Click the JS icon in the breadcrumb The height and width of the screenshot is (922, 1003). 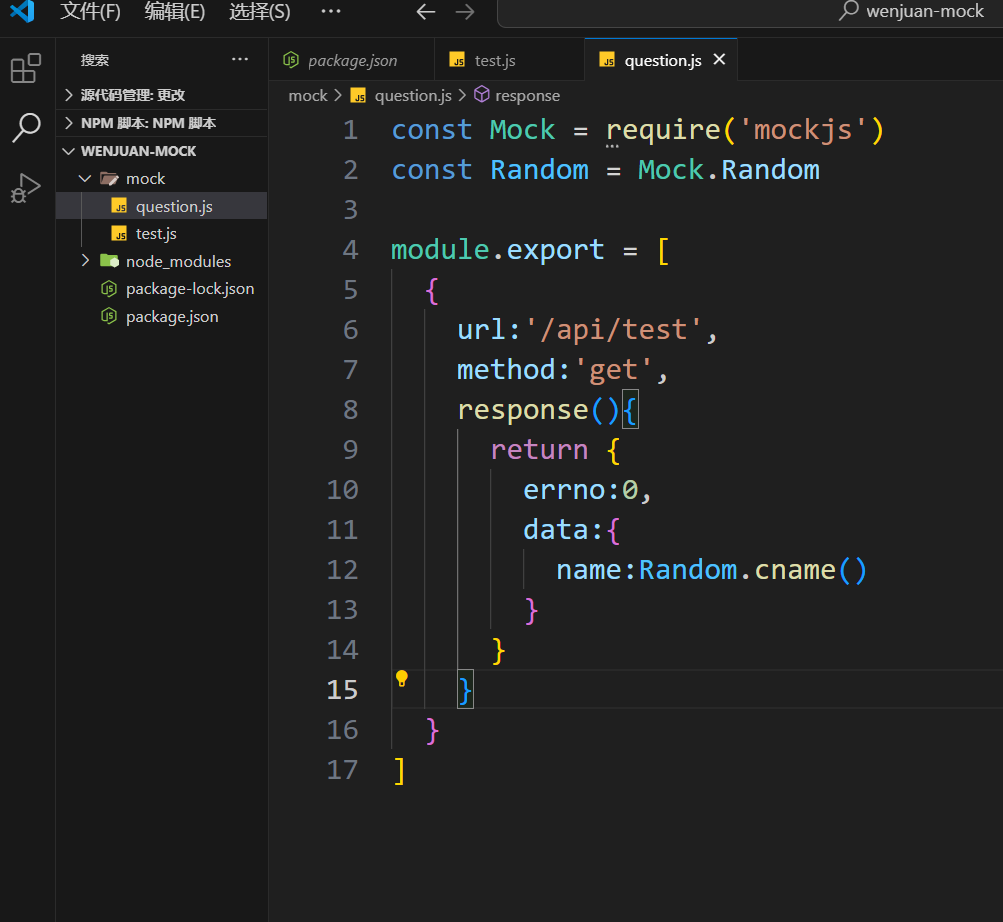click(x=358, y=95)
